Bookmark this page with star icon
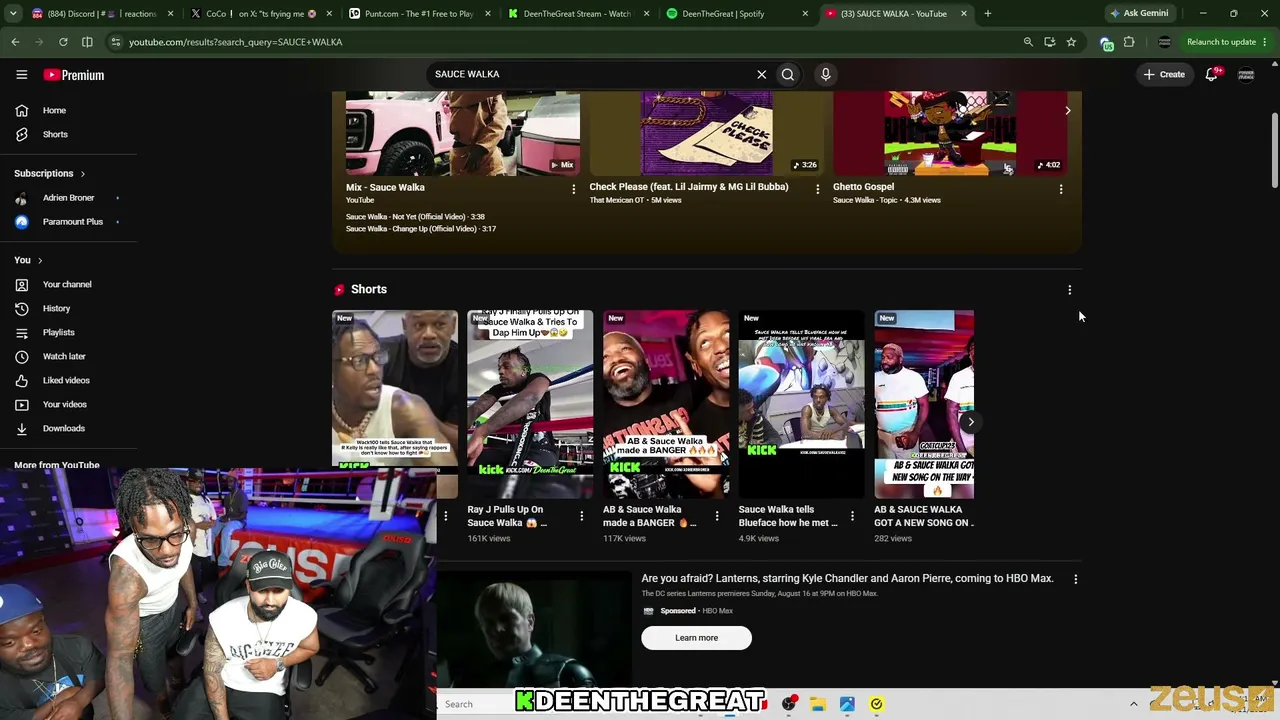Screen dimensions: 1280x720 click(x=1071, y=42)
